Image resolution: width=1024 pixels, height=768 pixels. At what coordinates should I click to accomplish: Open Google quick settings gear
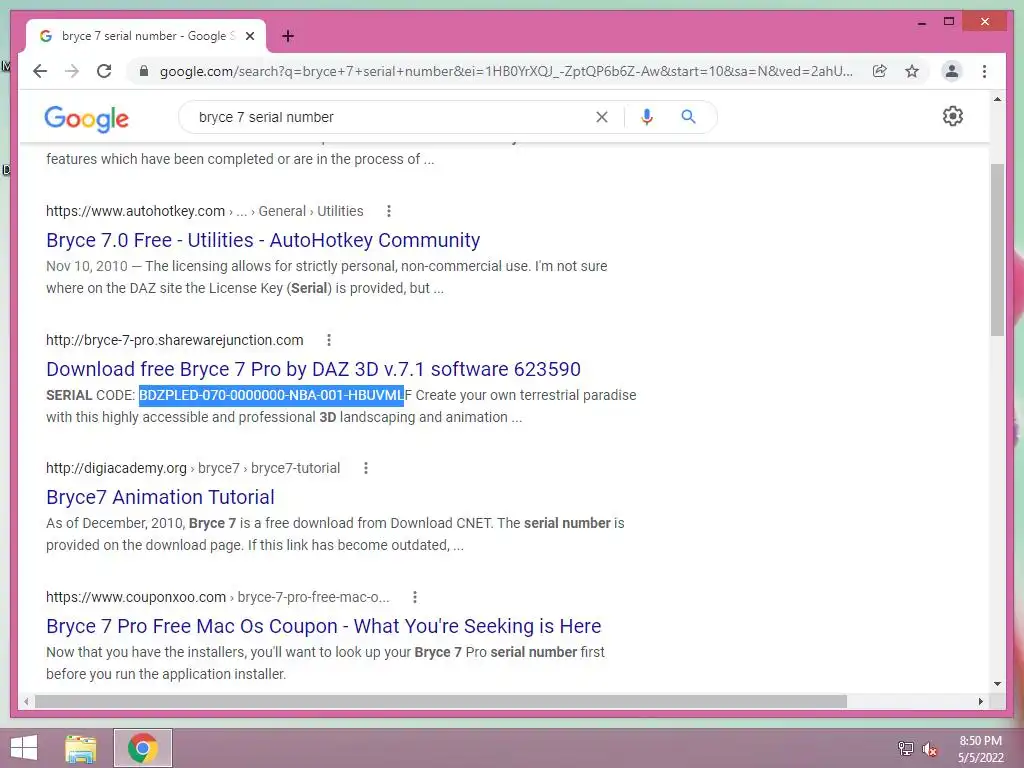953,116
